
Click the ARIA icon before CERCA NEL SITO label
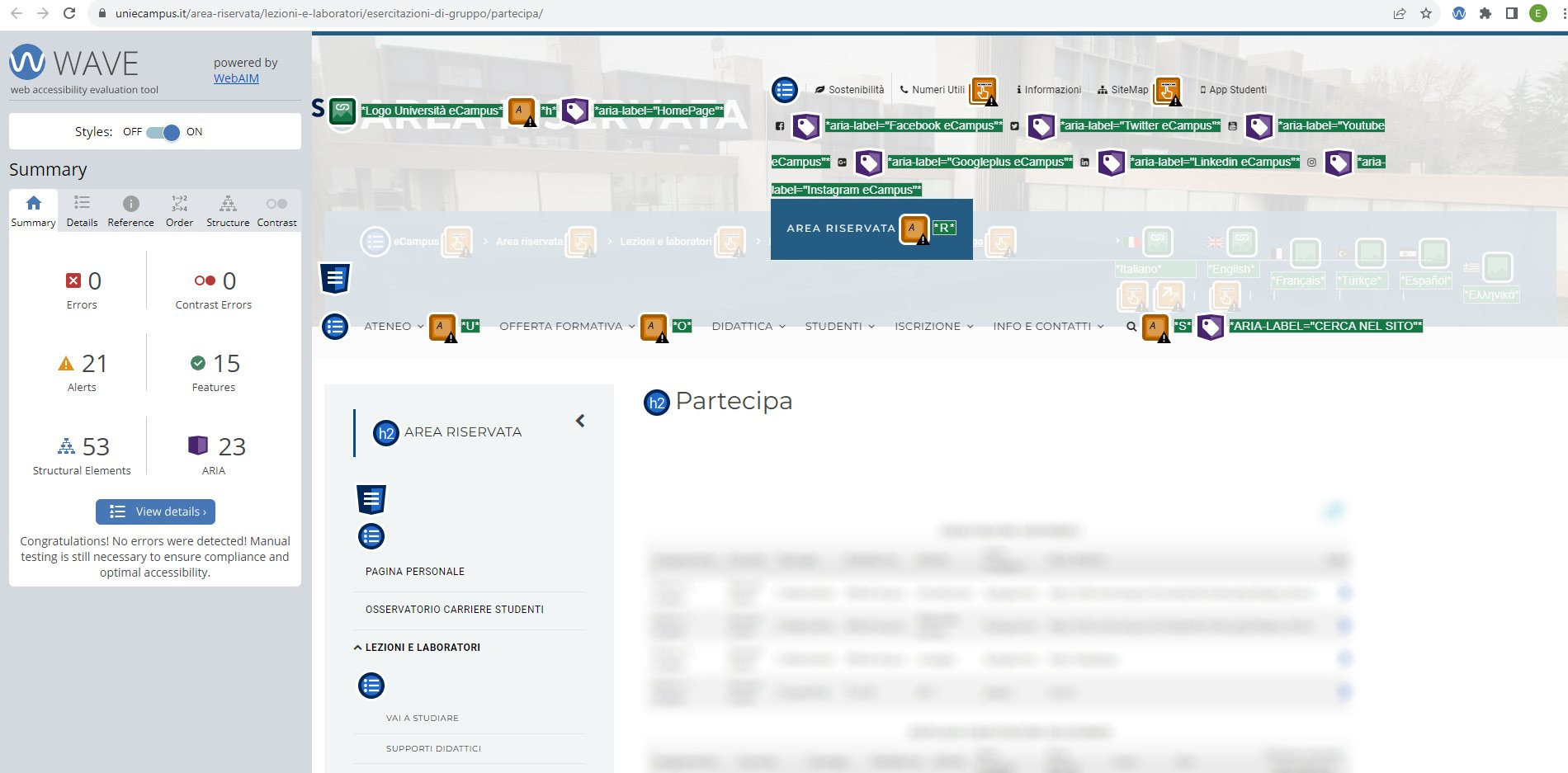[x=1211, y=328]
